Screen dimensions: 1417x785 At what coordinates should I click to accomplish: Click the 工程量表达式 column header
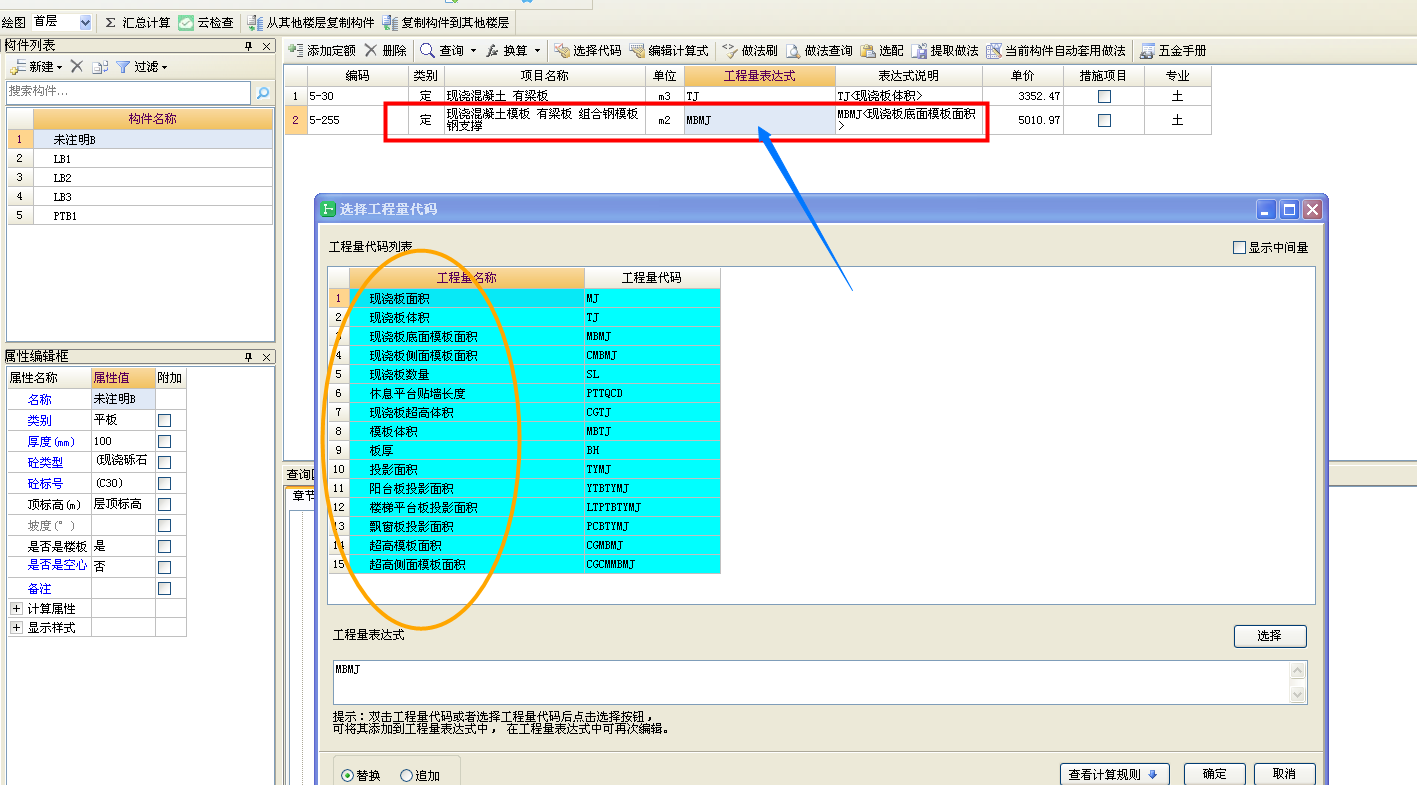[x=759, y=76]
